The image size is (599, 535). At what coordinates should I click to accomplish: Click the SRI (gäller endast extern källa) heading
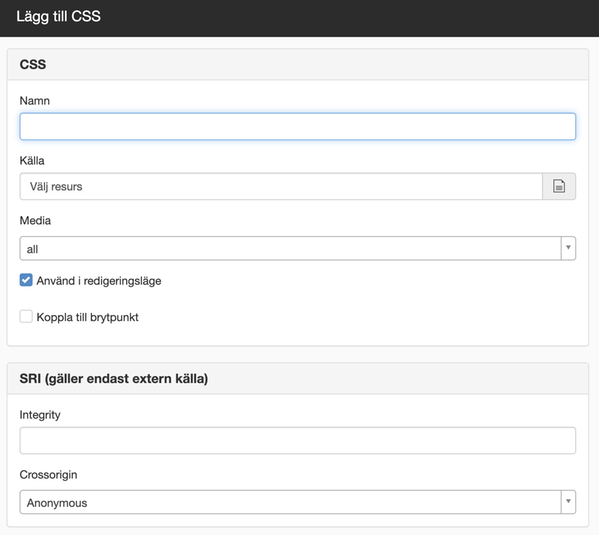tap(114, 379)
